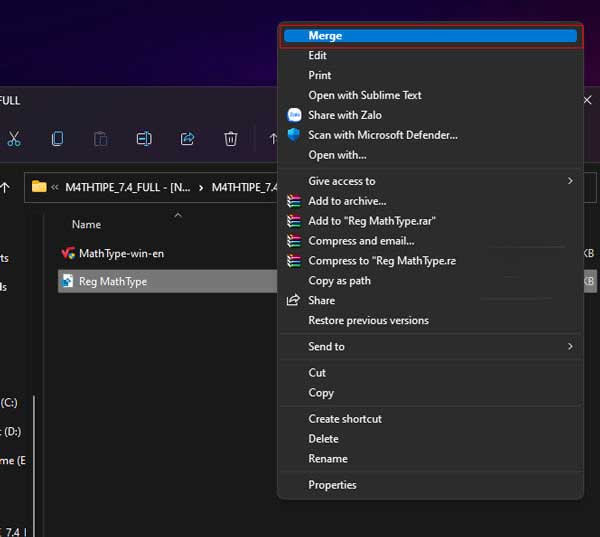Click the breadcrumb overflow chevron
The width and height of the screenshot is (600, 537).
pos(55,187)
